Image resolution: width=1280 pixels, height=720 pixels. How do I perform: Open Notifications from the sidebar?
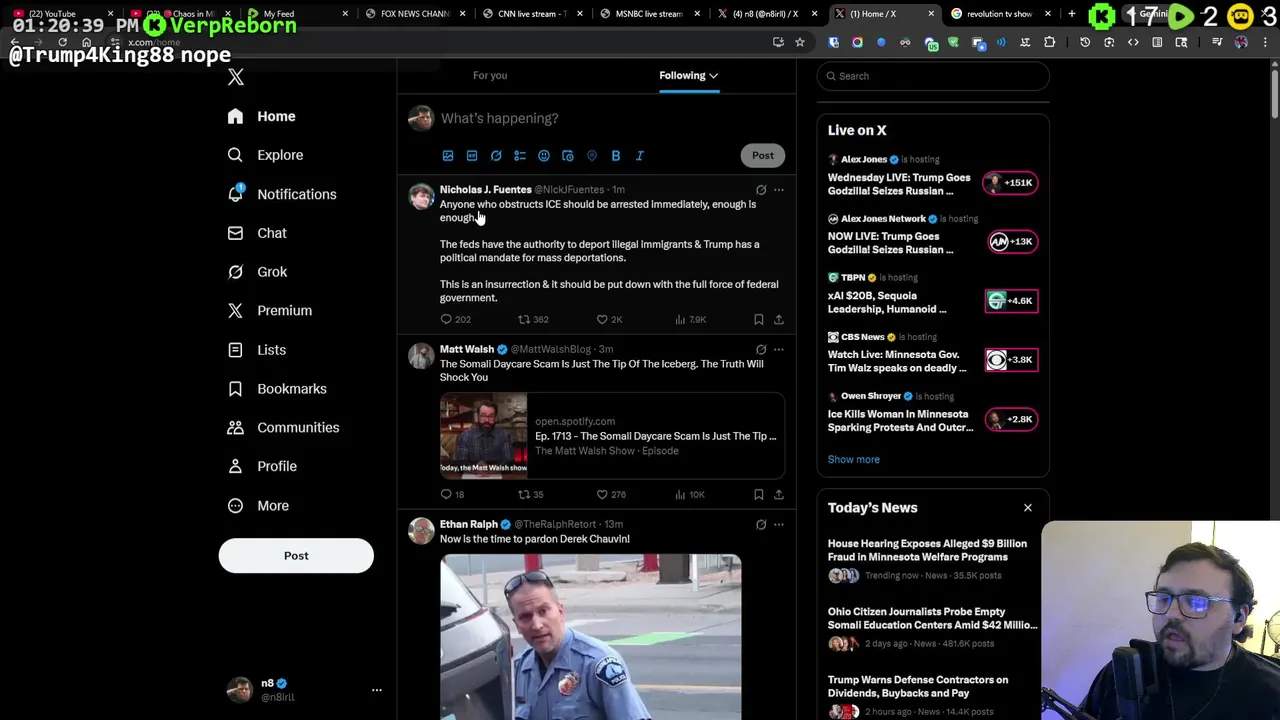pyautogui.click(x=282, y=194)
